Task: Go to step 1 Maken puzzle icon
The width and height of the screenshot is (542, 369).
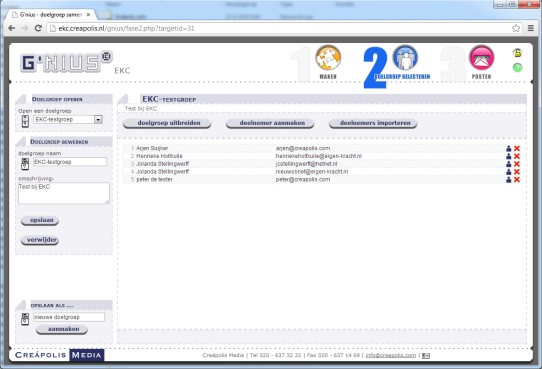Action: click(328, 58)
